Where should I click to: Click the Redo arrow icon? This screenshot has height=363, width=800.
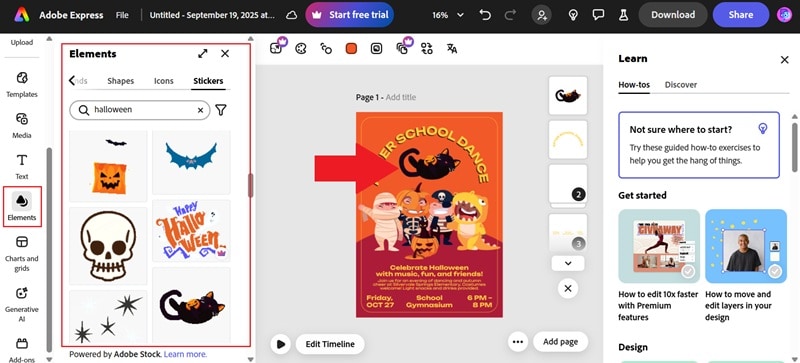510,15
